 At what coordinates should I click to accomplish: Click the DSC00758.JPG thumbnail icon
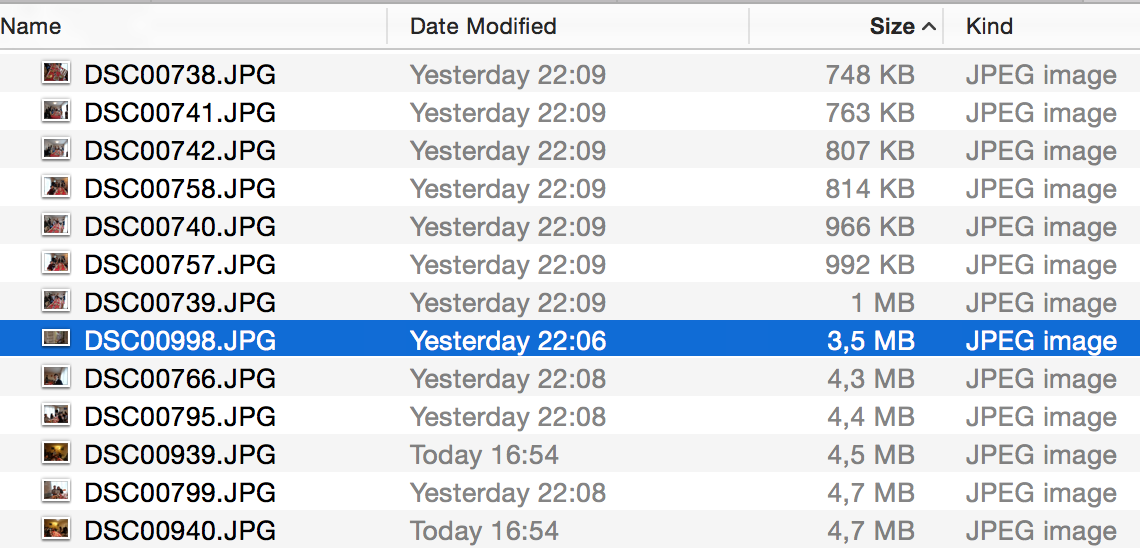[x=56, y=187]
